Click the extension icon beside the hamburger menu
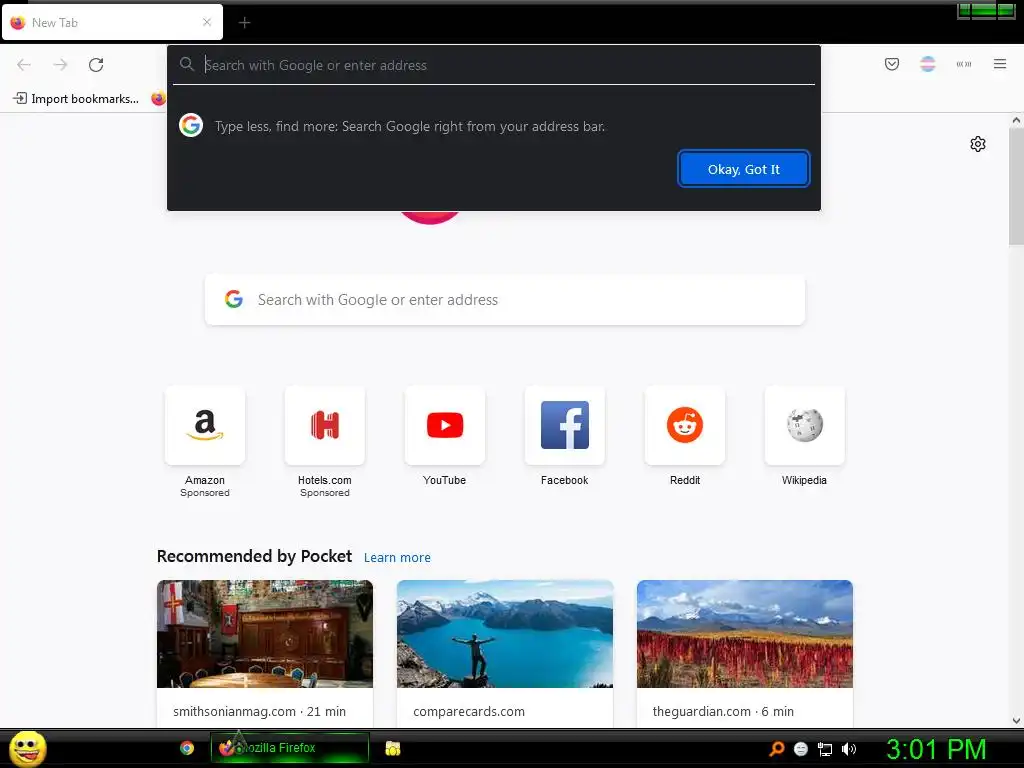The height and width of the screenshot is (768, 1024). click(x=963, y=64)
